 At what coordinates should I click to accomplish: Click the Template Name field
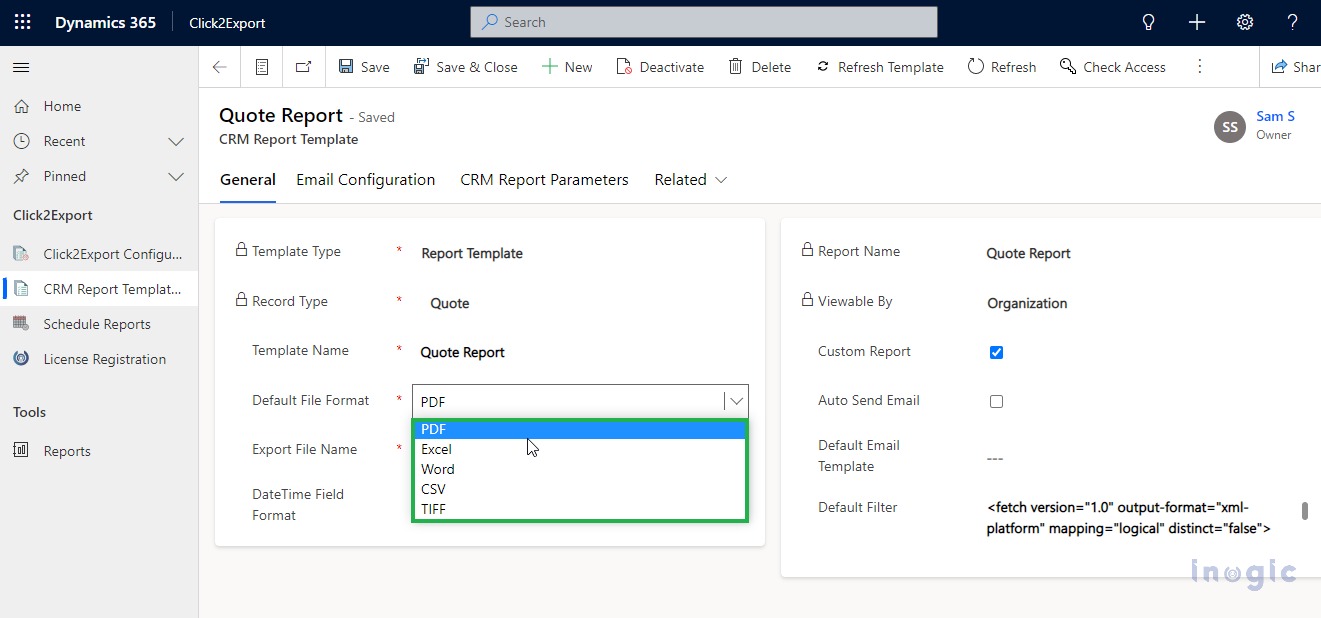coord(580,352)
